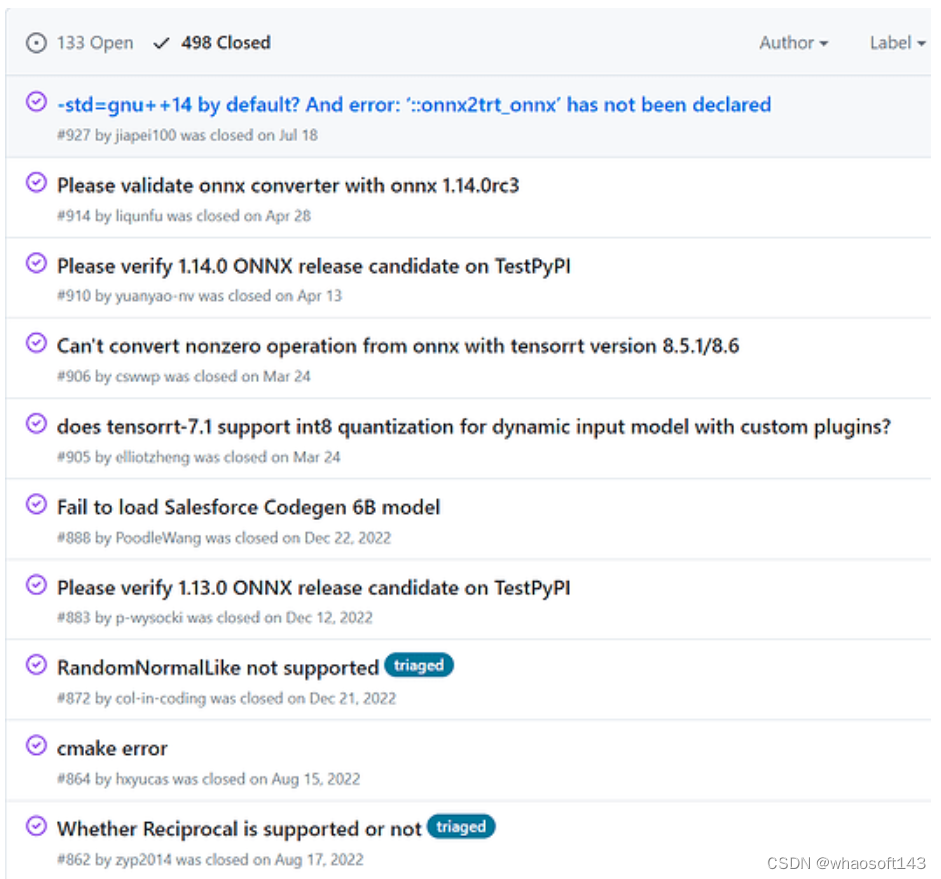941x879 pixels.
Task: Click the closed-issue icon beside Reciprocal issue
Action: click(x=36, y=826)
